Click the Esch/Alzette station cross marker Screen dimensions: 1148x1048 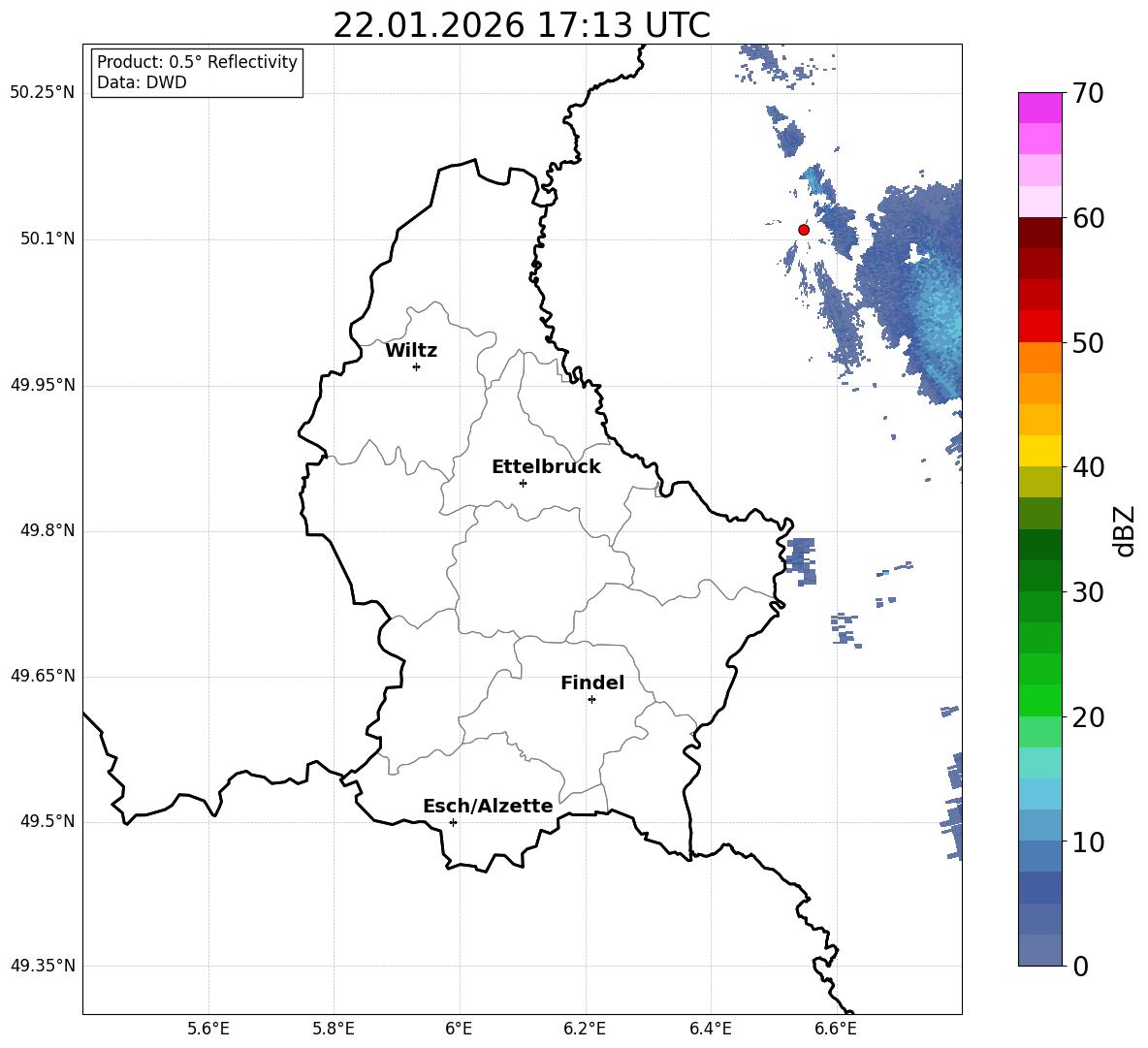(x=453, y=822)
